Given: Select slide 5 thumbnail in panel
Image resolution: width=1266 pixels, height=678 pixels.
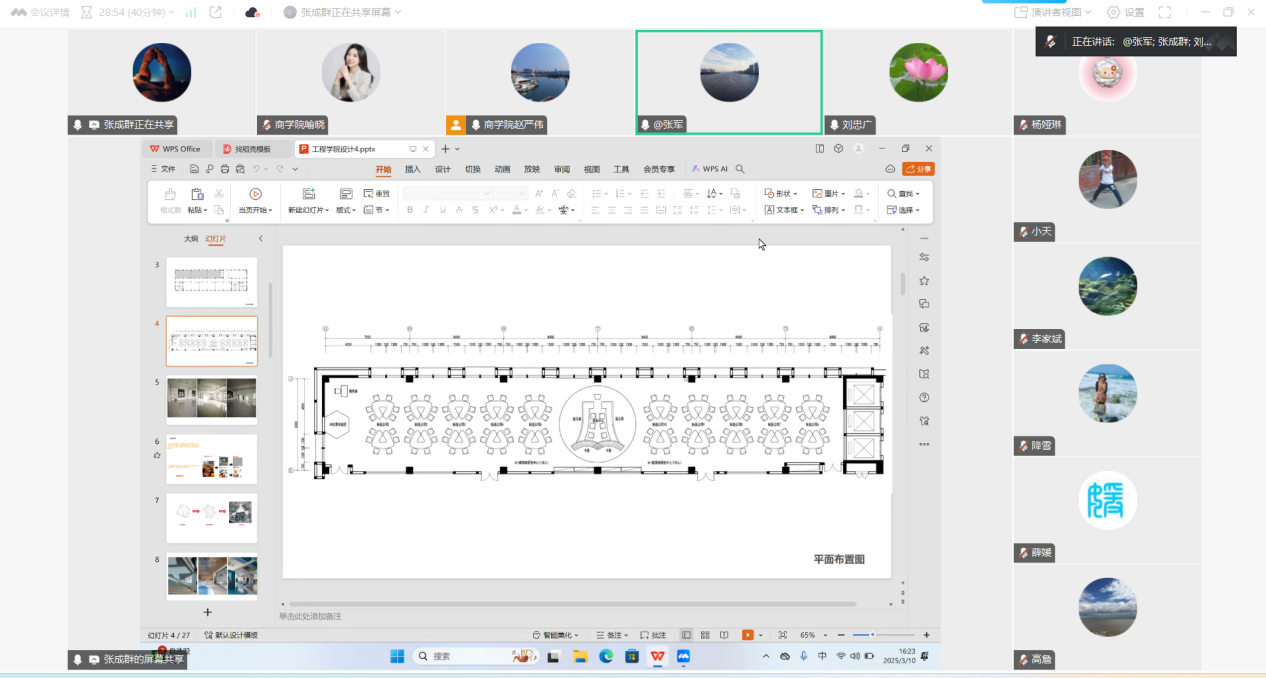Looking at the screenshot, I should pyautogui.click(x=211, y=399).
